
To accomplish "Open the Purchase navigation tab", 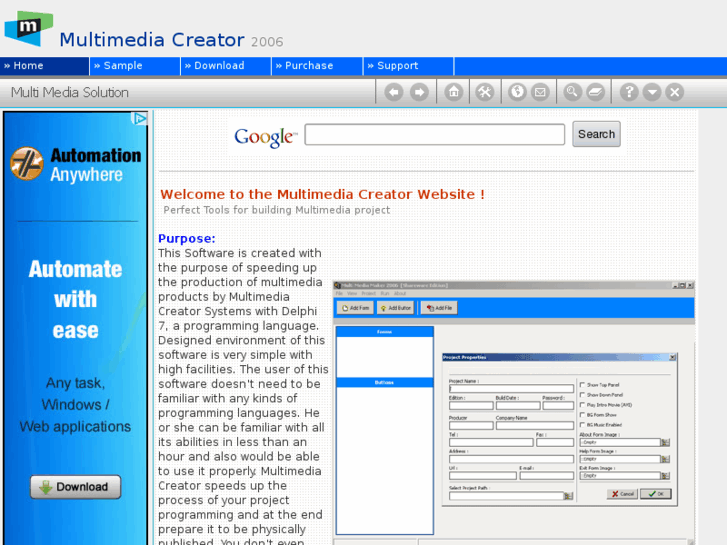I will [x=317, y=66].
